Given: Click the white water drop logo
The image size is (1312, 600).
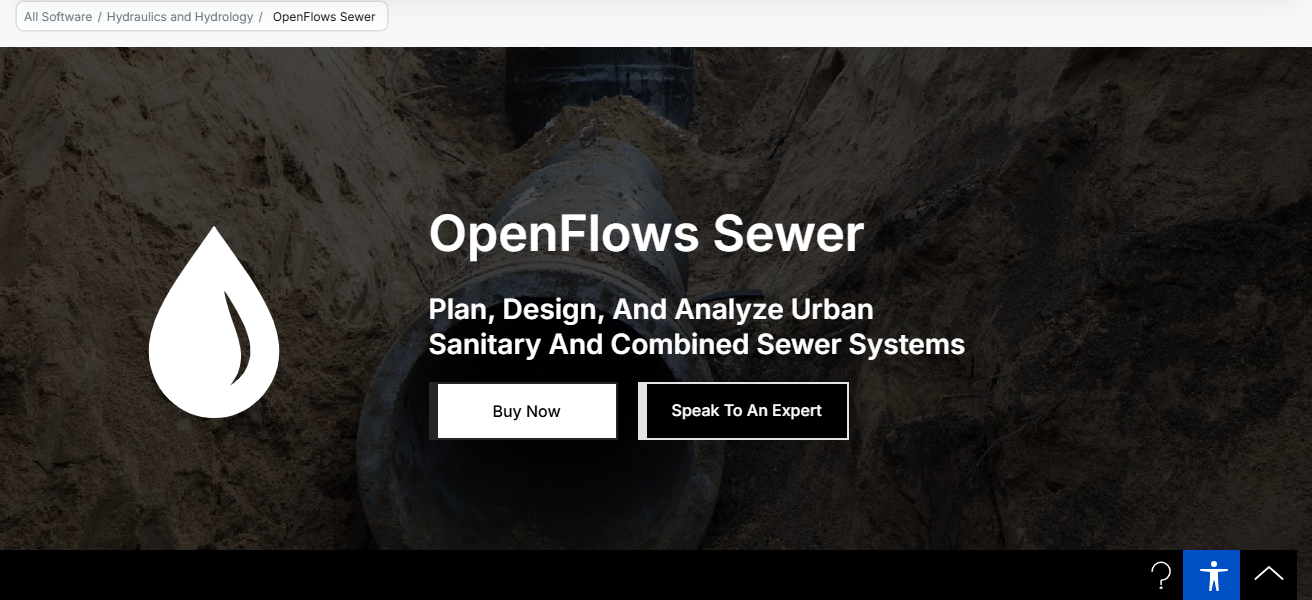Looking at the screenshot, I should tap(214, 322).
